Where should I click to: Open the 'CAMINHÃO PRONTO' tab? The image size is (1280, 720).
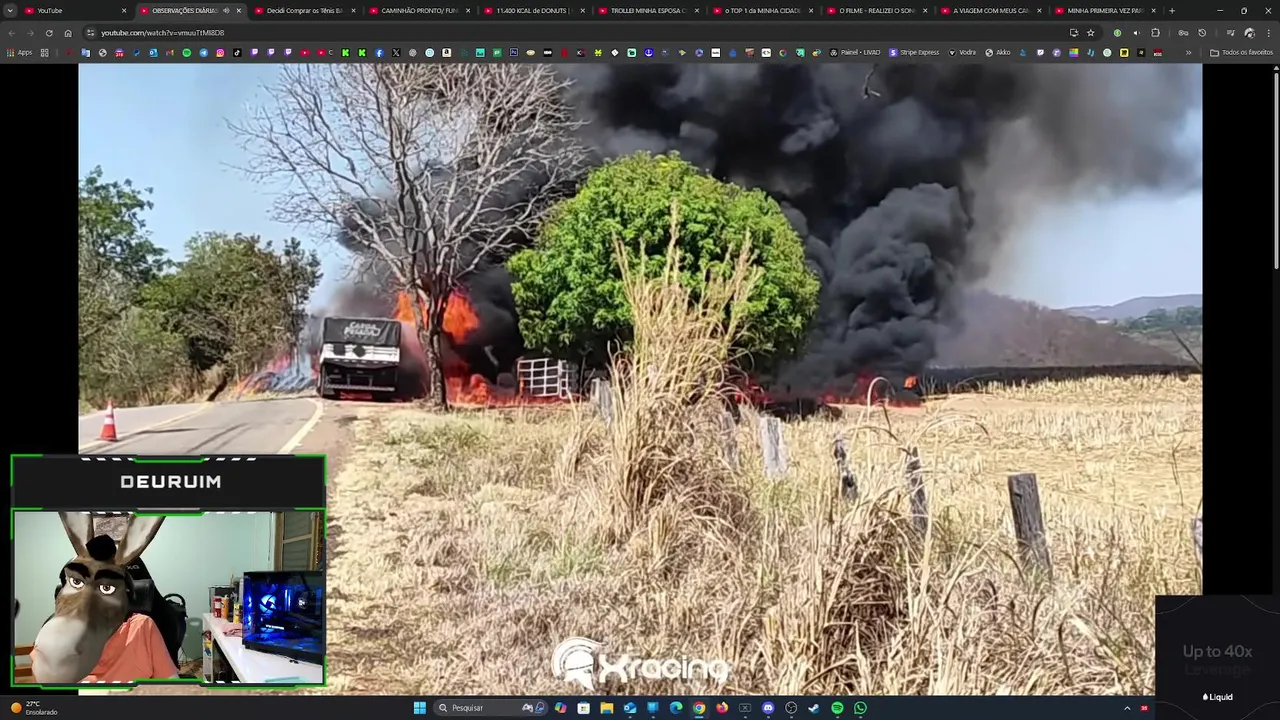pos(418,10)
